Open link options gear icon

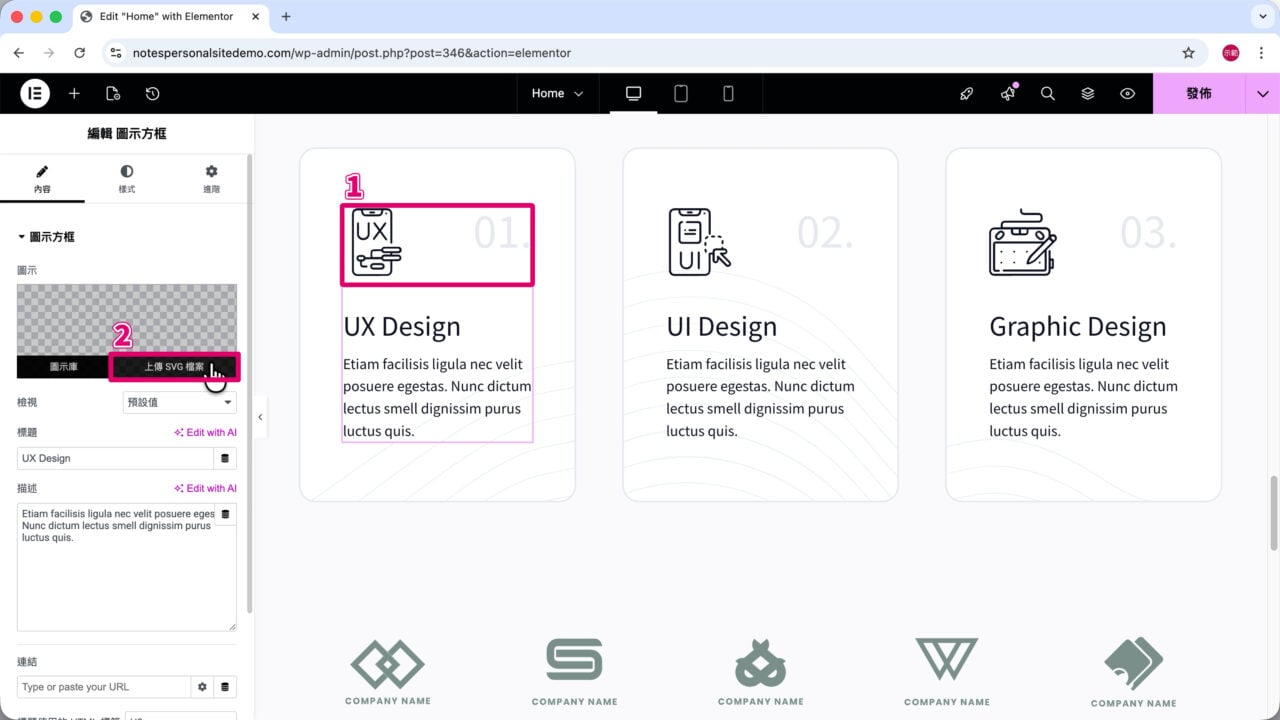(202, 687)
